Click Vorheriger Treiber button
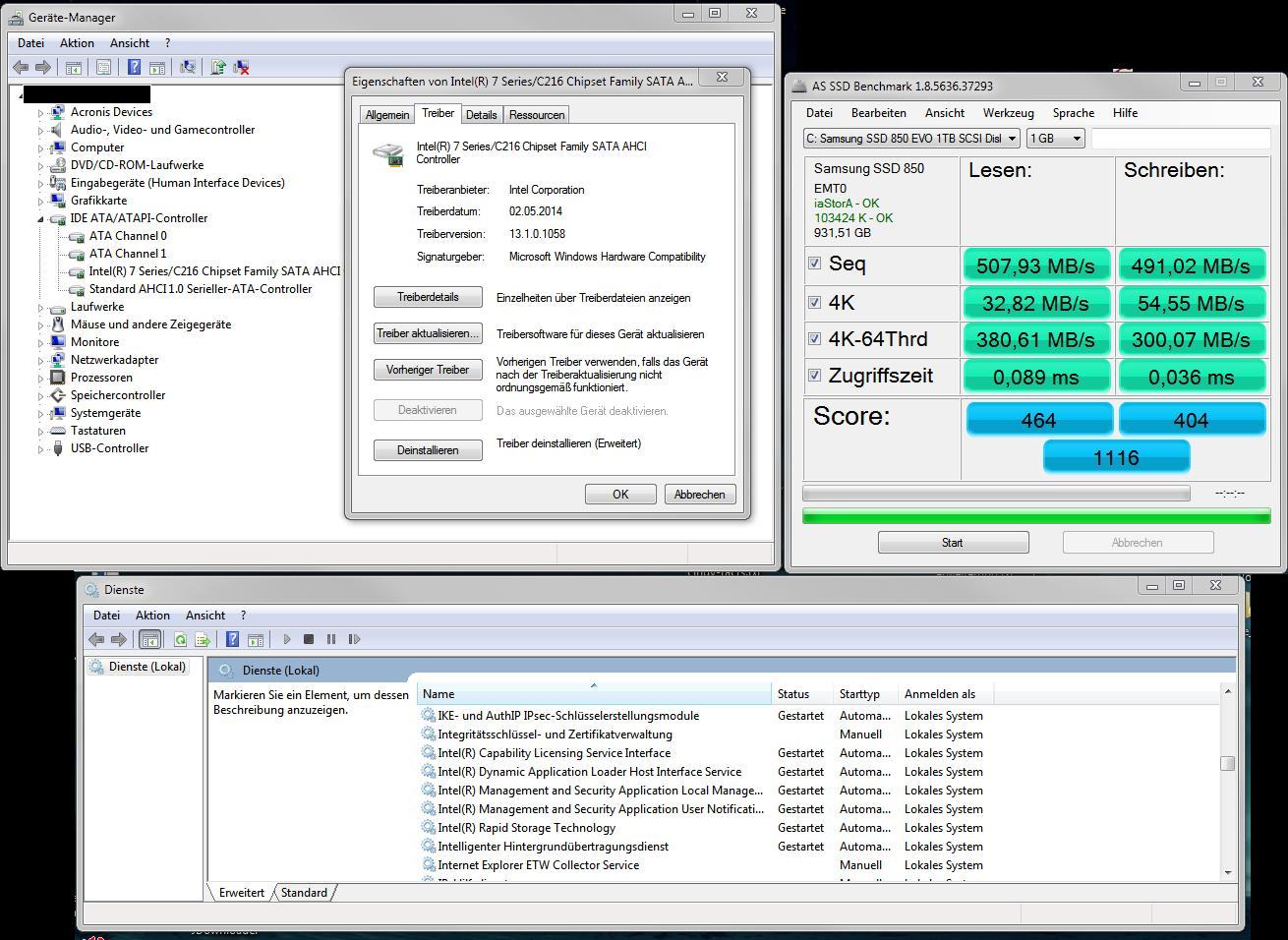The width and height of the screenshot is (1288, 940). point(428,370)
